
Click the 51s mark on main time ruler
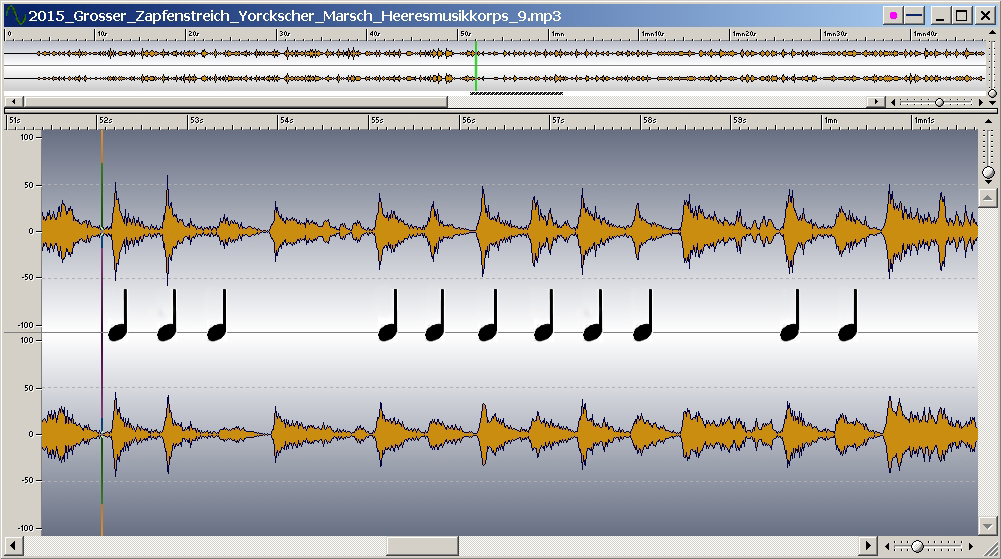pyautogui.click(x=14, y=120)
